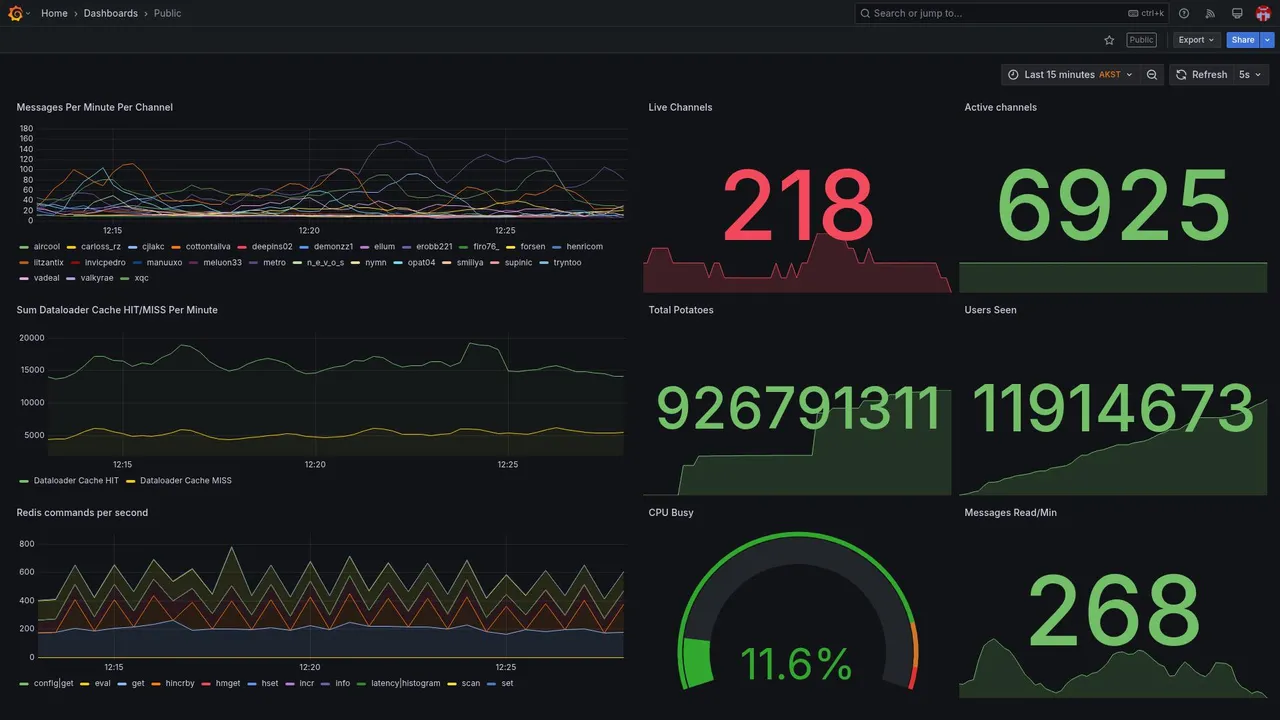Open the Last 15 minutes time picker
The image size is (1280, 720).
(x=1070, y=75)
